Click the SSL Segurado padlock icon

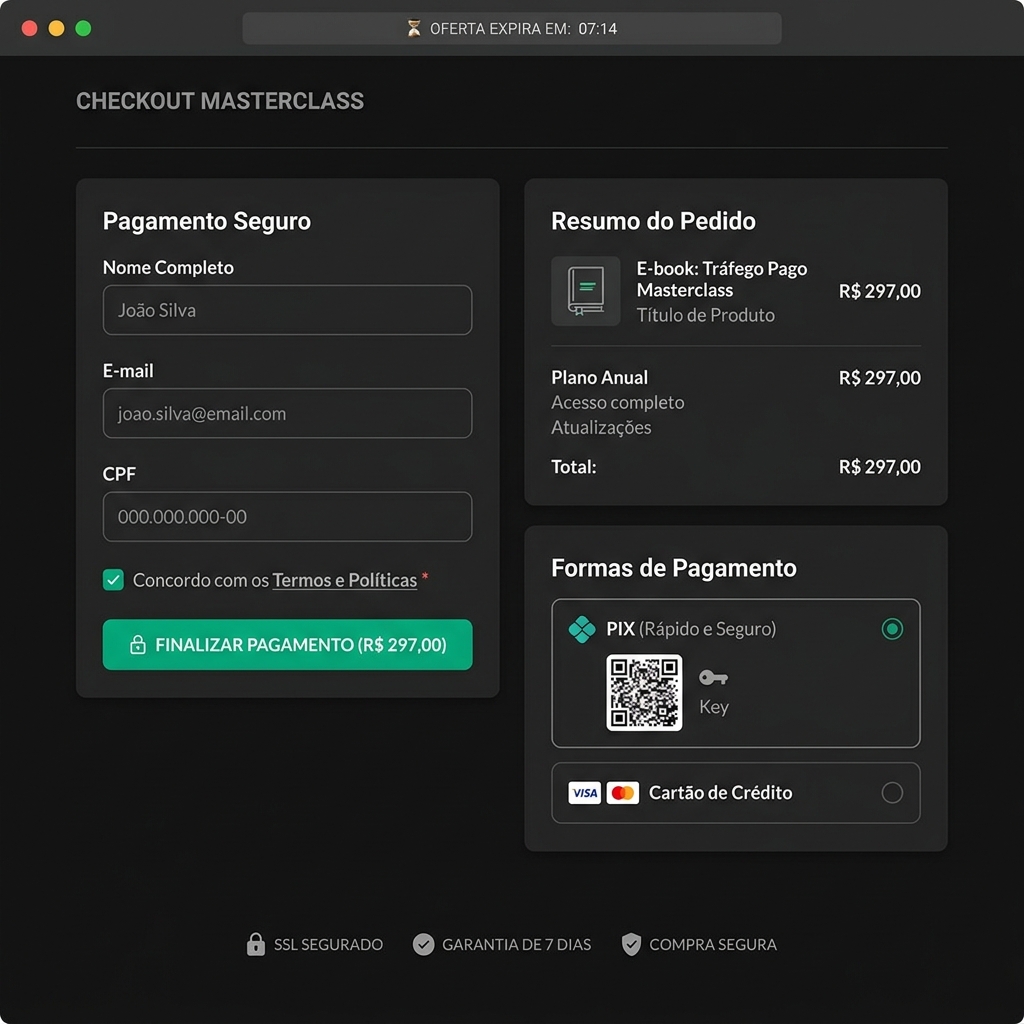click(254, 944)
